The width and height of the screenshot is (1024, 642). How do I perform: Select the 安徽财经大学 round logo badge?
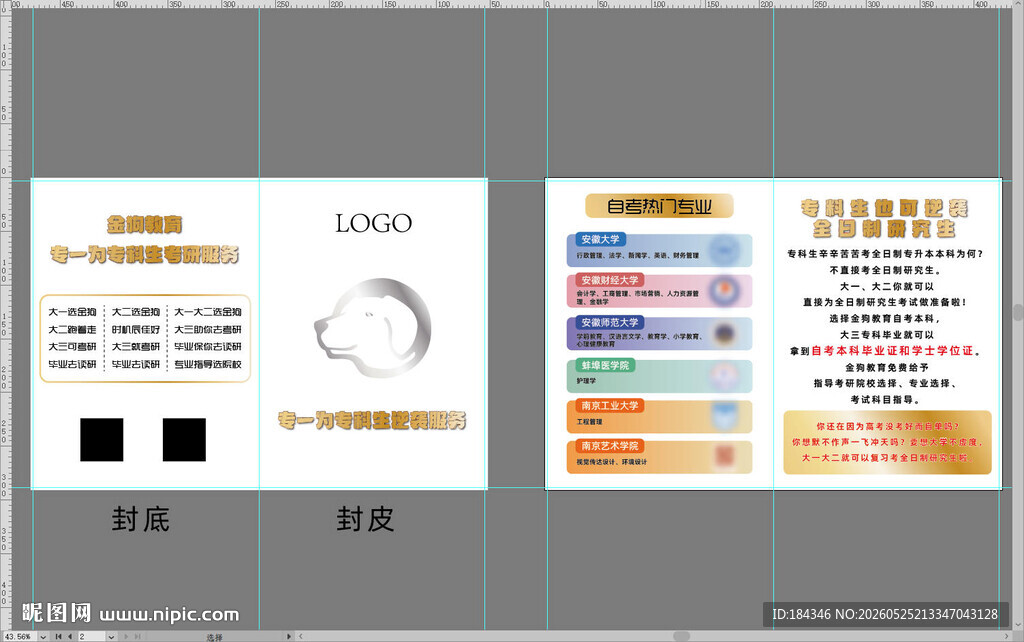pyautogui.click(x=724, y=291)
